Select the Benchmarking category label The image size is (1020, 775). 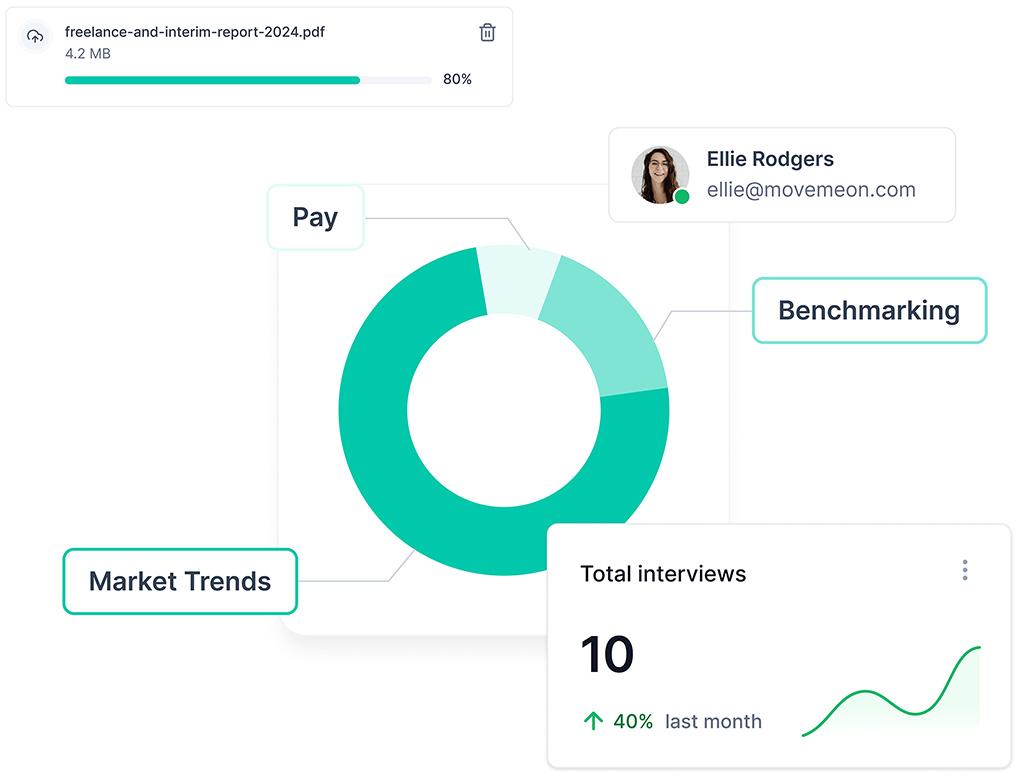click(x=869, y=310)
